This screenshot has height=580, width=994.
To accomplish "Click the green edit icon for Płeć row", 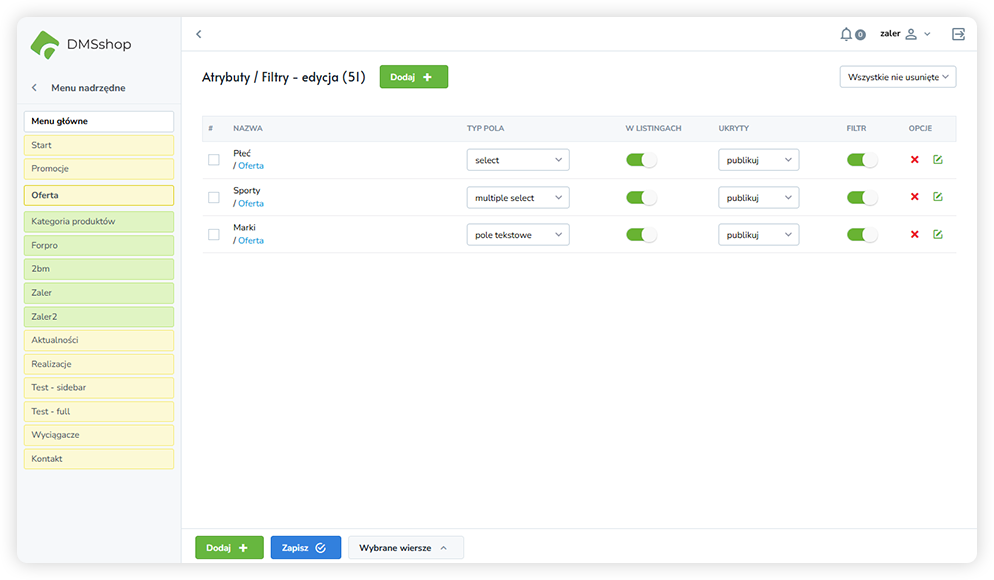I will point(937,160).
